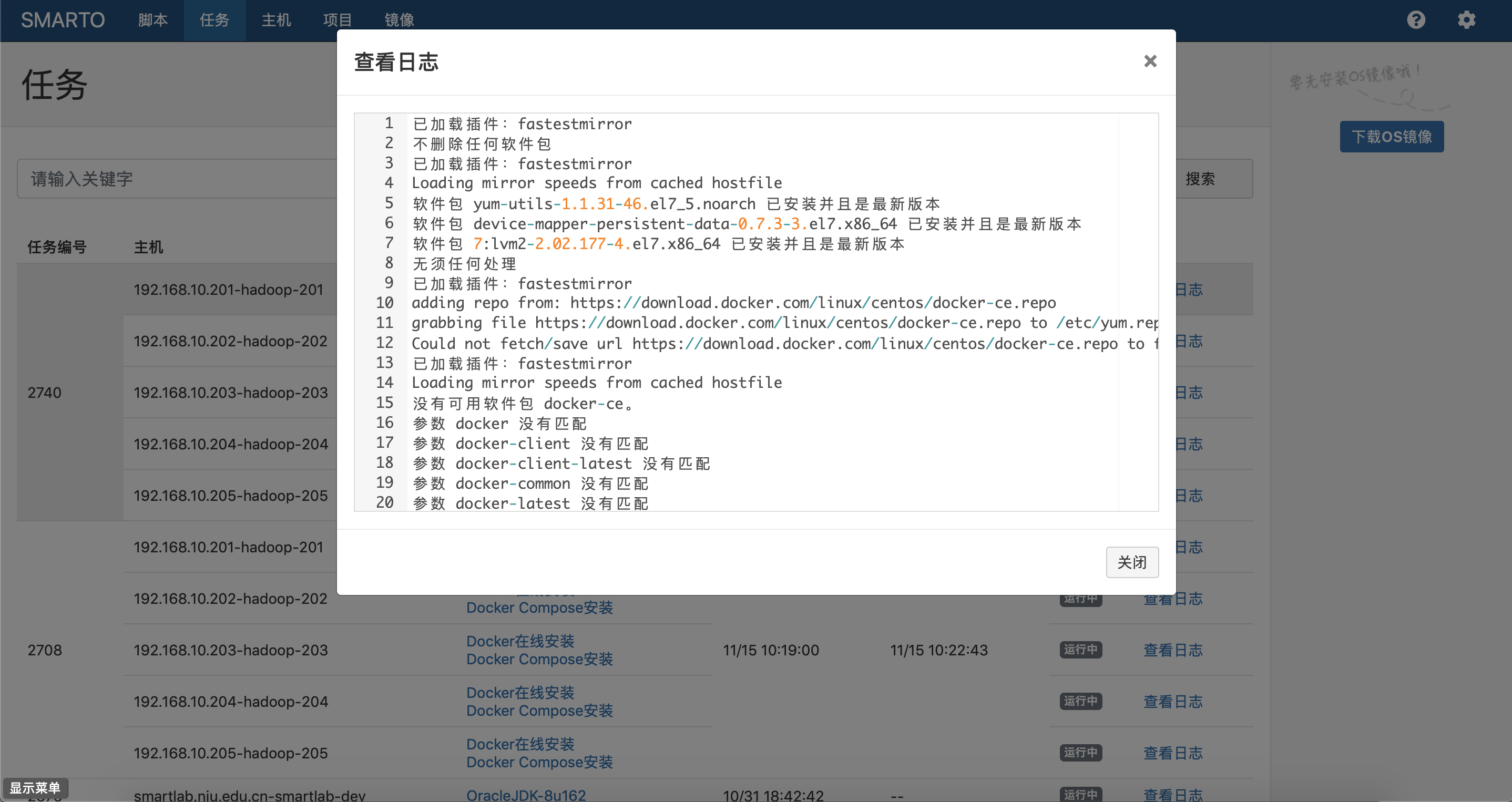Image resolution: width=1512 pixels, height=802 pixels.
Task: Click the 运行中 status badge for hadoop-203
Action: [x=1080, y=650]
